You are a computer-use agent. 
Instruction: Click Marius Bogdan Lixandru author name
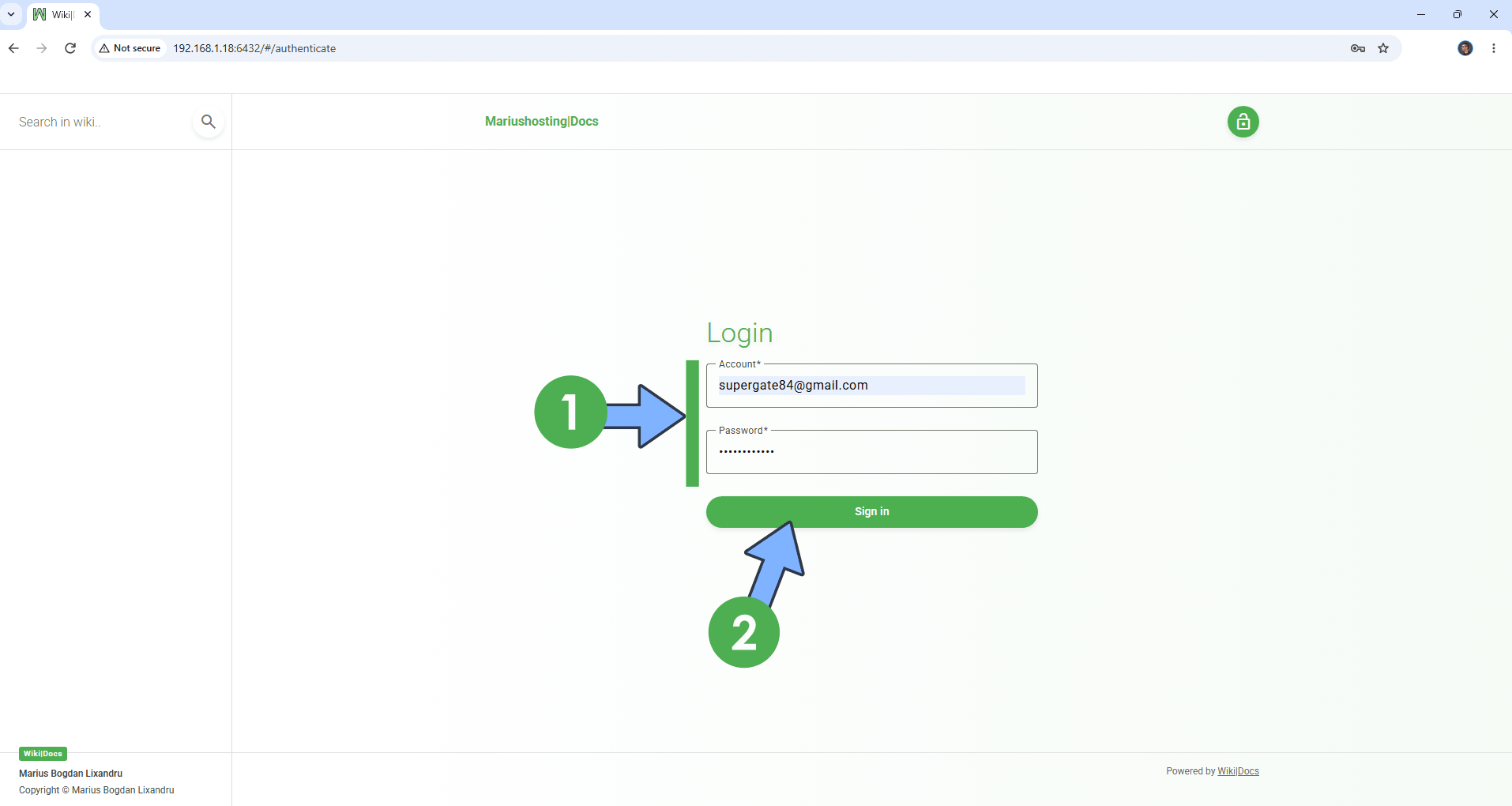(x=71, y=774)
